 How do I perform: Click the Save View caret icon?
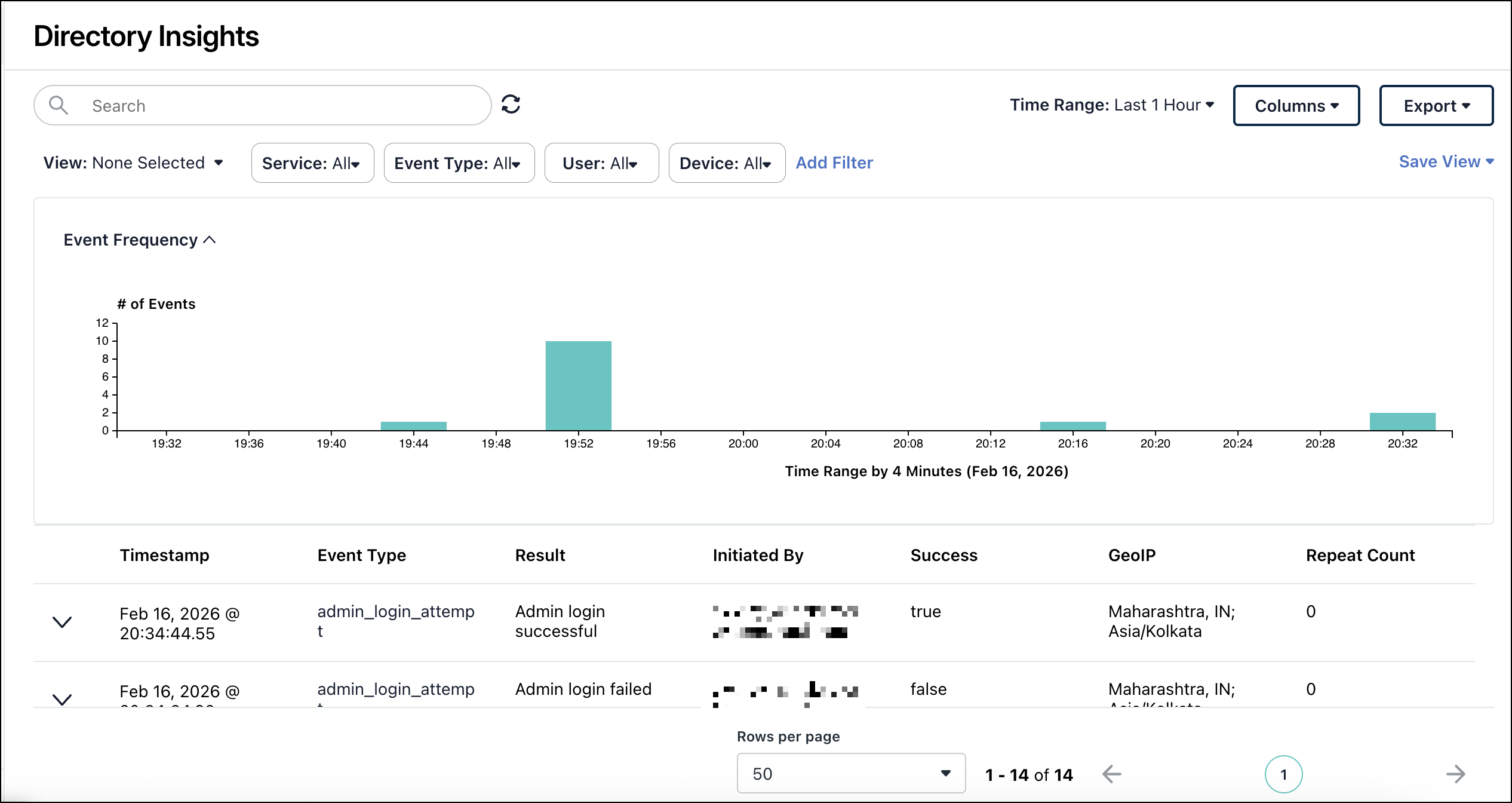coord(1491,161)
